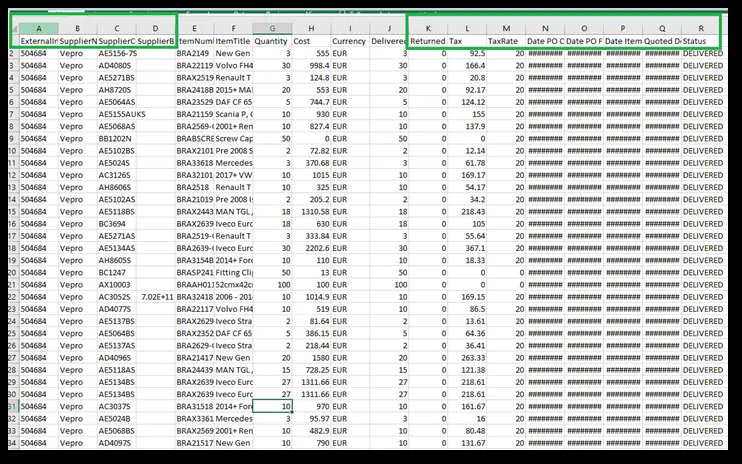Viewport: 742px width, 464px height.
Task: Select cost cell 998.4
Action: 311,66
